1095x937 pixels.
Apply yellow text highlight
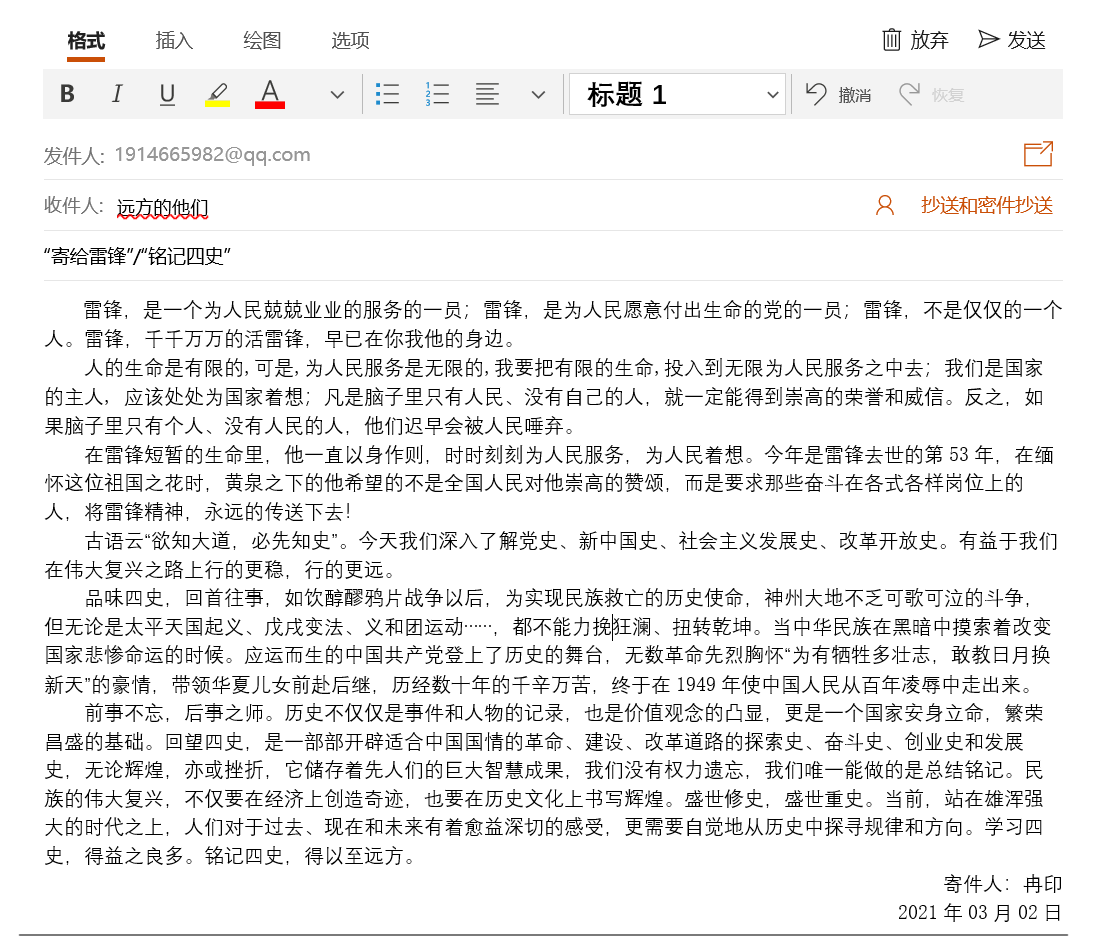tap(218, 95)
